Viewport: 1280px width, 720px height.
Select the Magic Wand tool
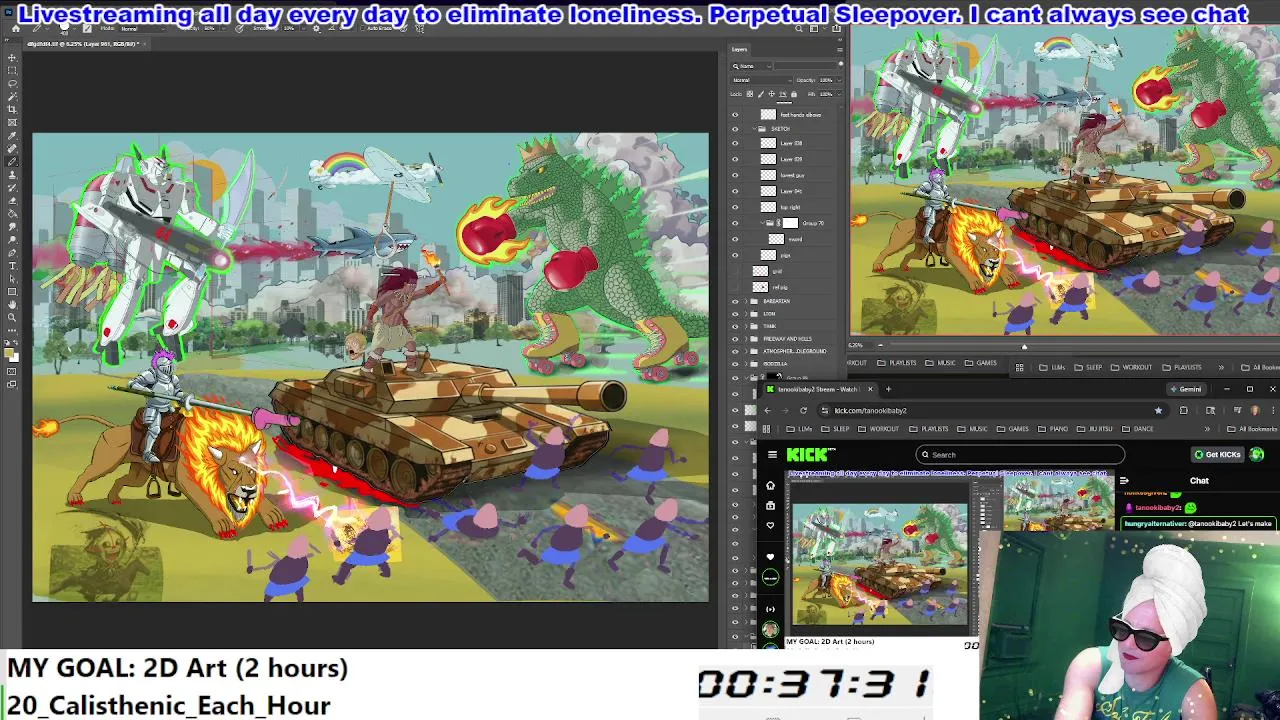point(12,95)
